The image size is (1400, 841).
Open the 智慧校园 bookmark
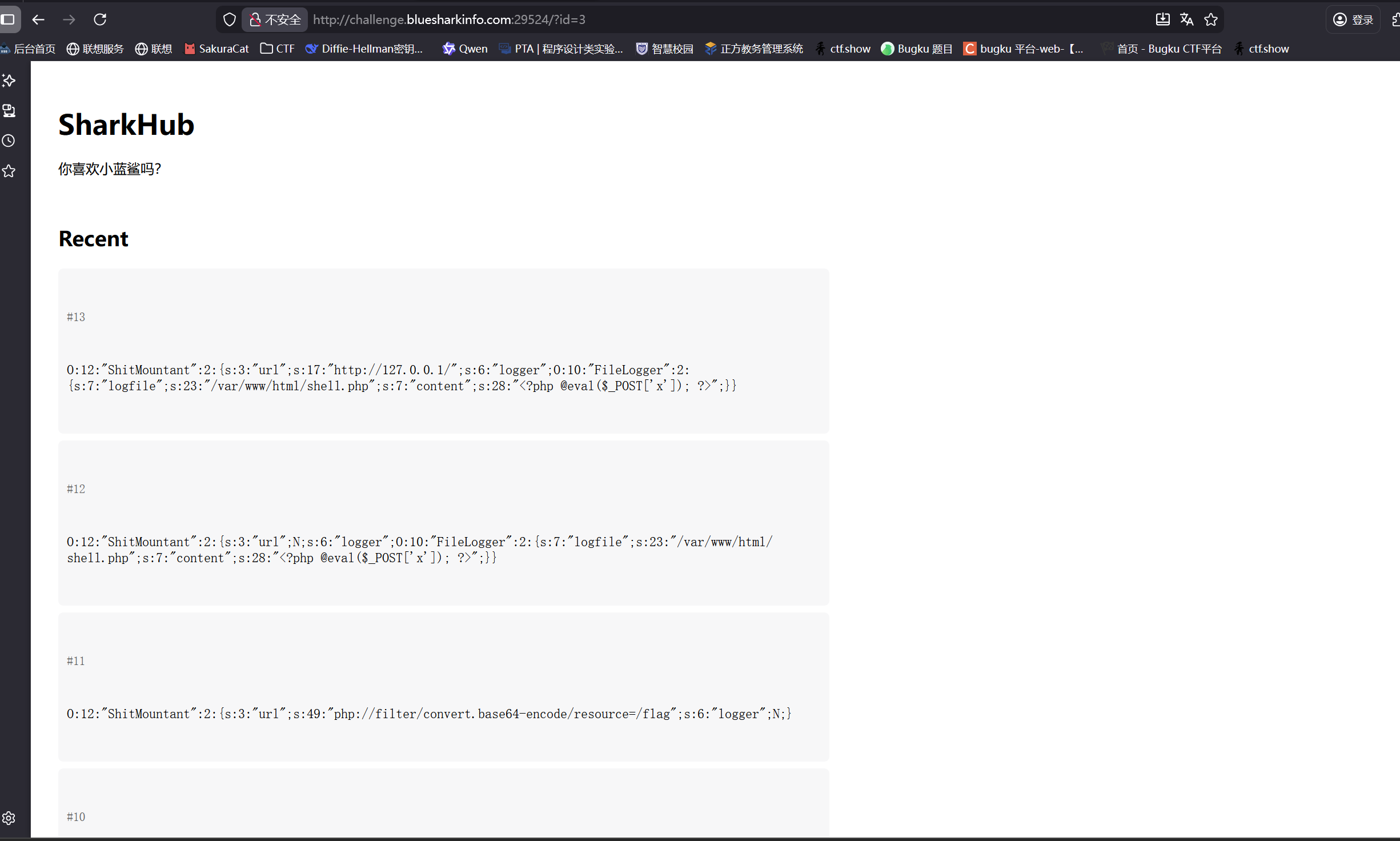click(x=665, y=49)
